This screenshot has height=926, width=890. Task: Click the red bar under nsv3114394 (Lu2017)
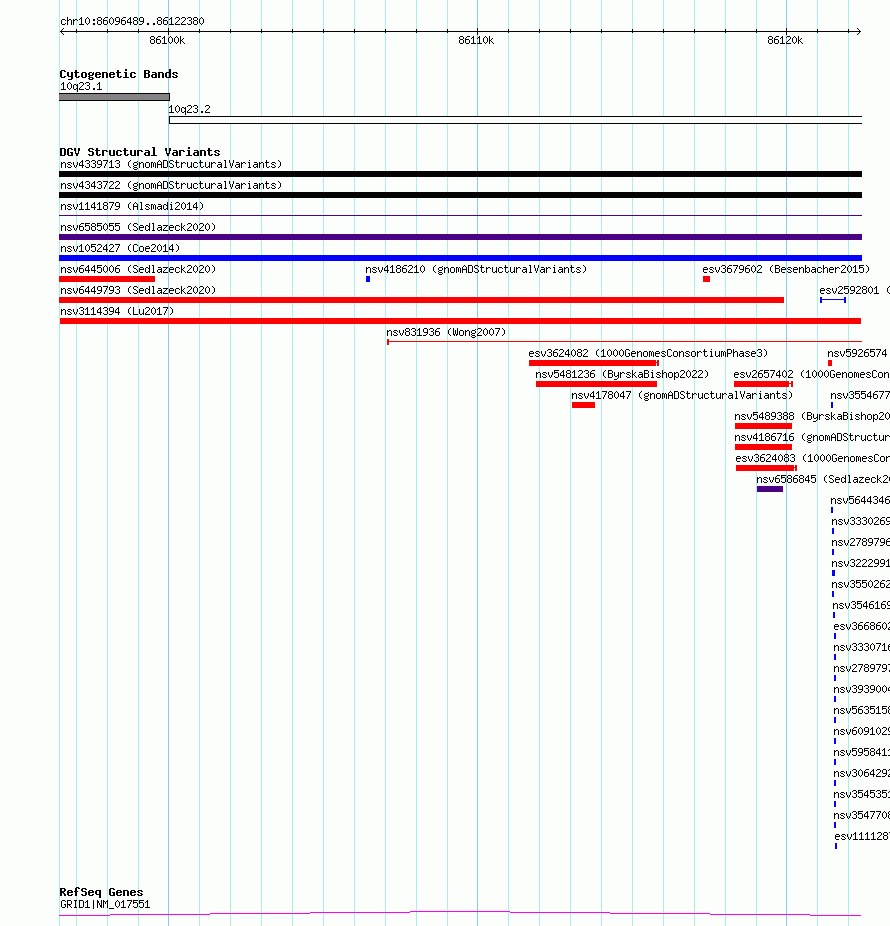(461, 321)
